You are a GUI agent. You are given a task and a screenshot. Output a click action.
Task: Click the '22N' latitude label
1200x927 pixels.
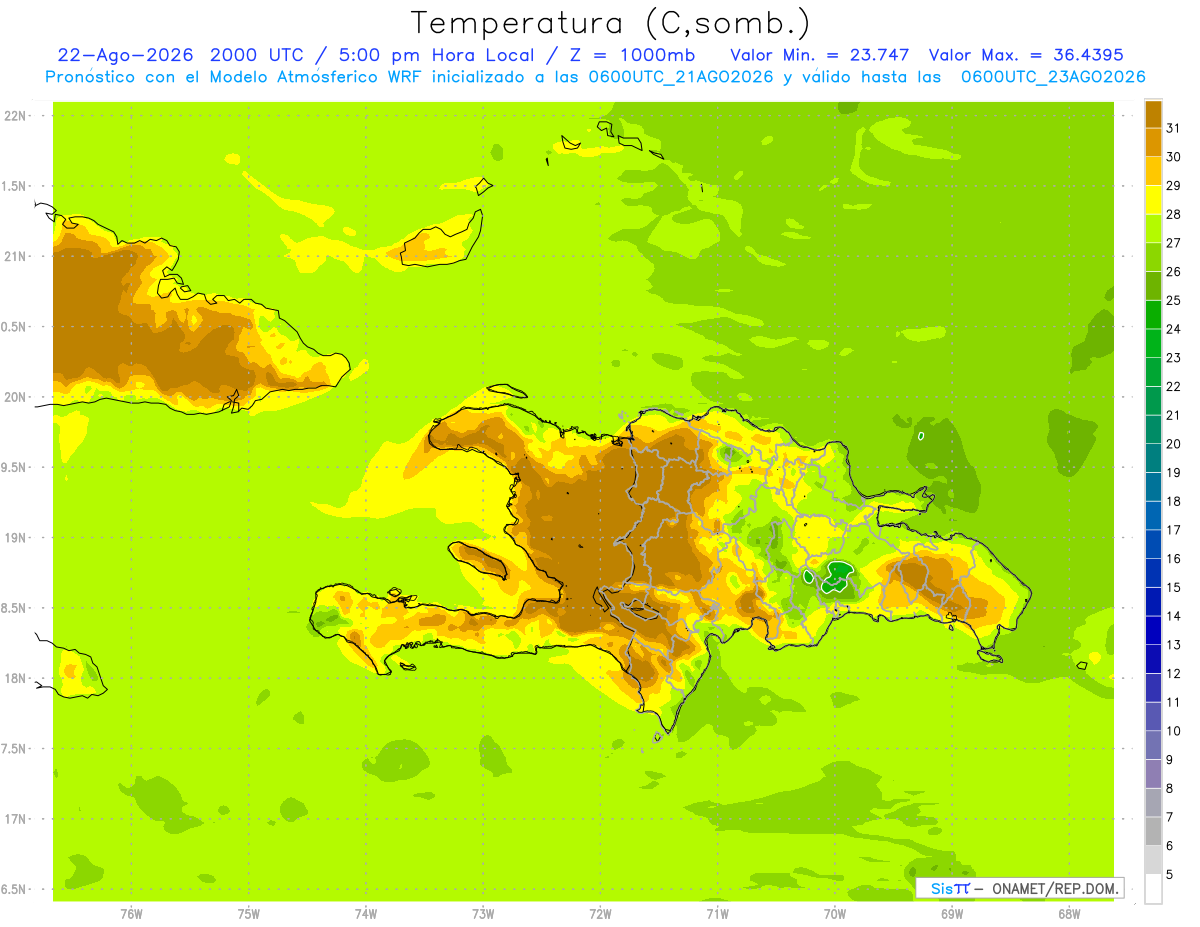(15, 115)
